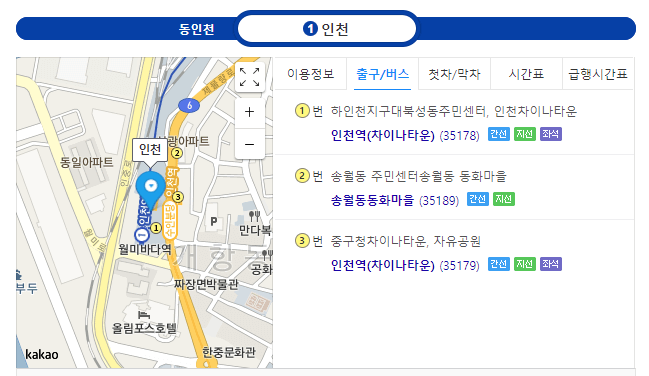Select exit marker 2 on the map
Viewport: 649px width, 376px height.
click(177, 153)
